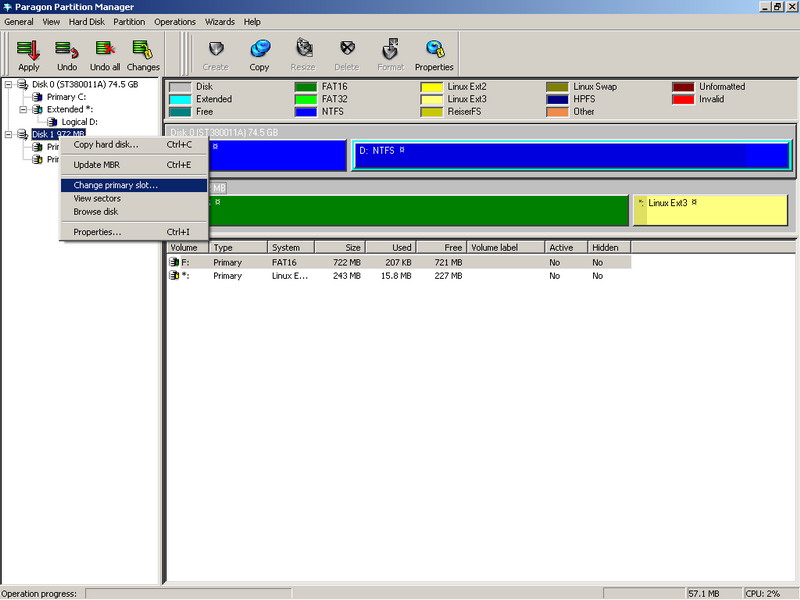This screenshot has height=600, width=800.
Task: Collapse the Disk 1 tree node
Action: [x=8, y=134]
